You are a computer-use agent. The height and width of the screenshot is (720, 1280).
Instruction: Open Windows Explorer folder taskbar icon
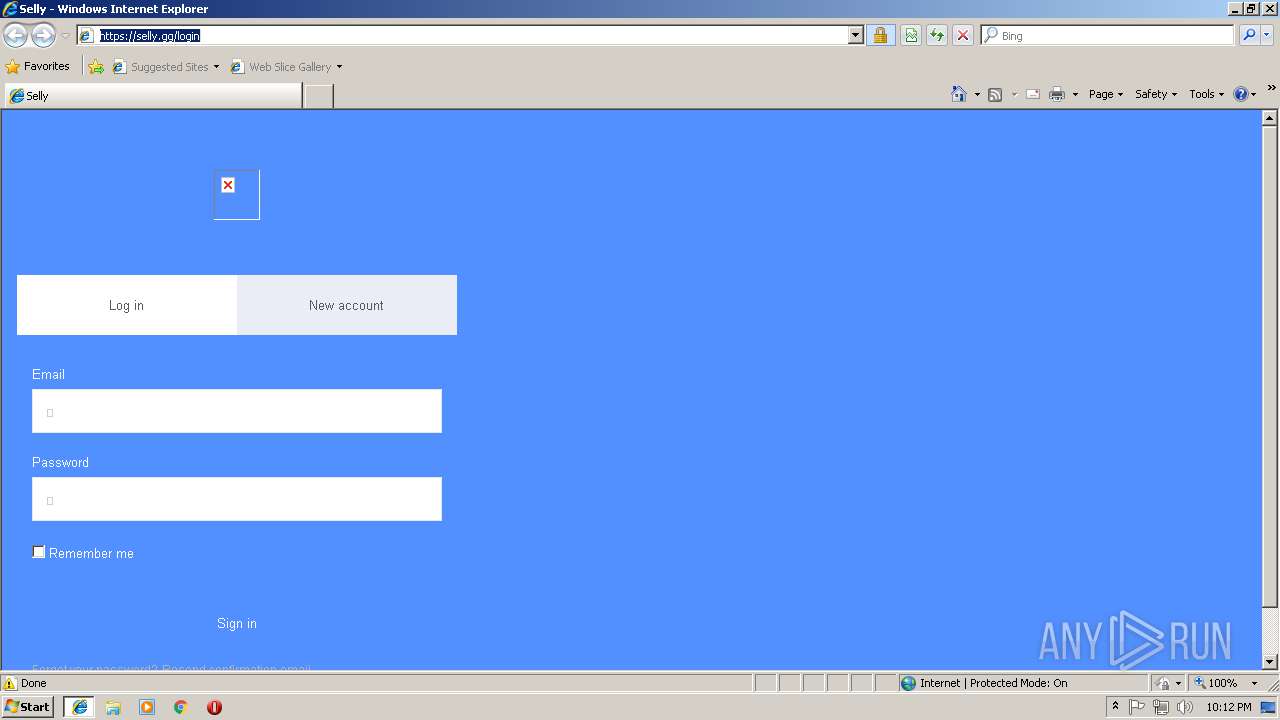(x=113, y=707)
